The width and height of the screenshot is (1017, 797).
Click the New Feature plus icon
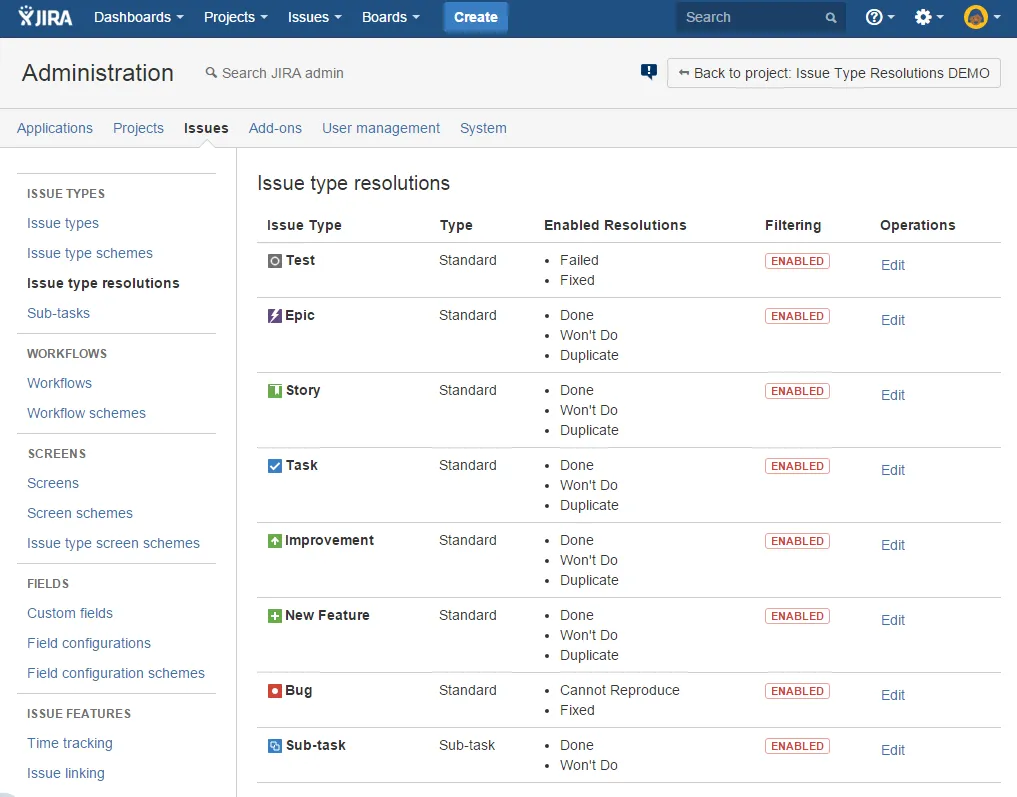click(275, 615)
